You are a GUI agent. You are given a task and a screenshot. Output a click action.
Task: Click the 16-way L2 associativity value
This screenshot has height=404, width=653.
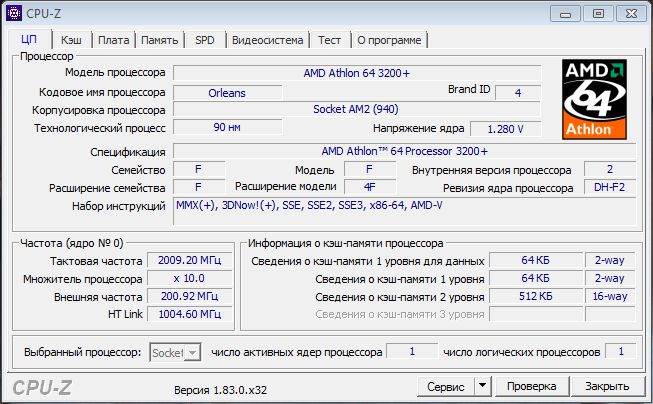click(610, 296)
